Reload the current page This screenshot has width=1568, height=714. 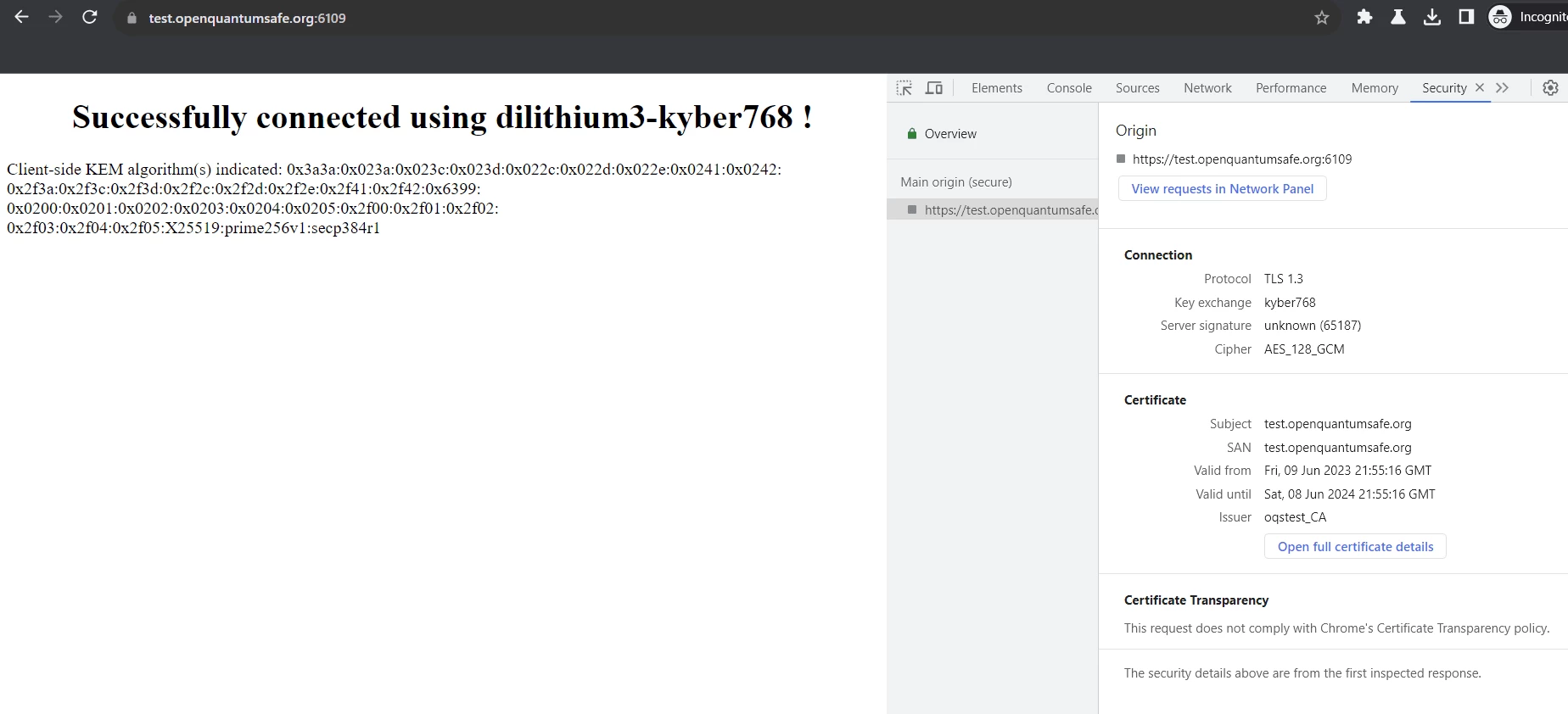(90, 17)
